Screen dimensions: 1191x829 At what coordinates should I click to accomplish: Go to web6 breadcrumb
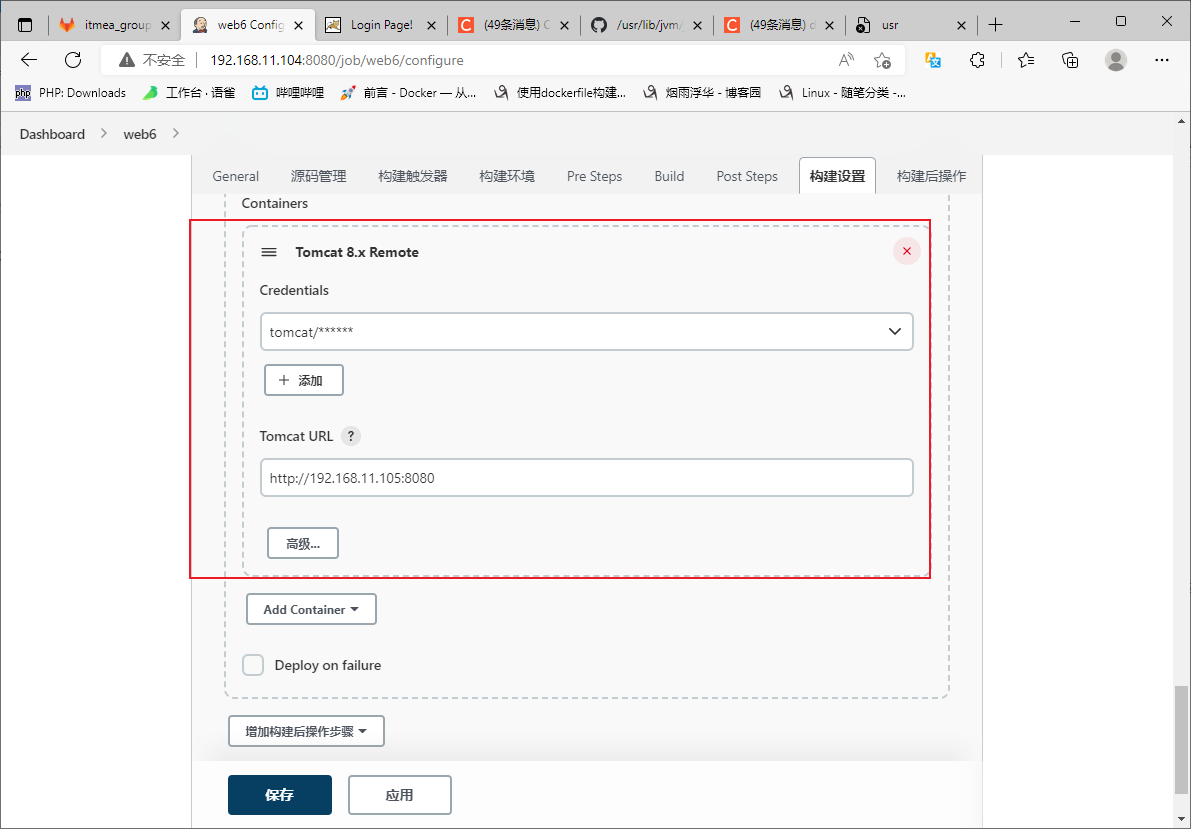coord(140,134)
